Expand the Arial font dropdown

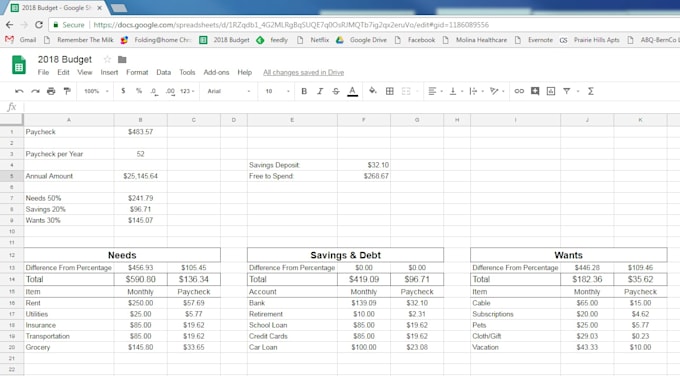coord(229,91)
